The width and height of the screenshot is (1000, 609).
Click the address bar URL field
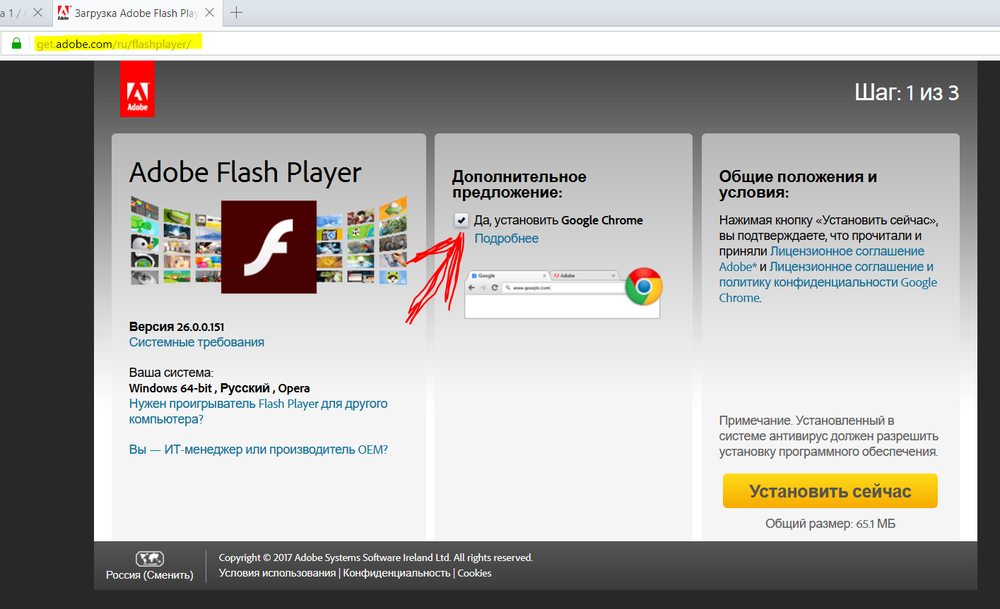pyautogui.click(x=510, y=43)
